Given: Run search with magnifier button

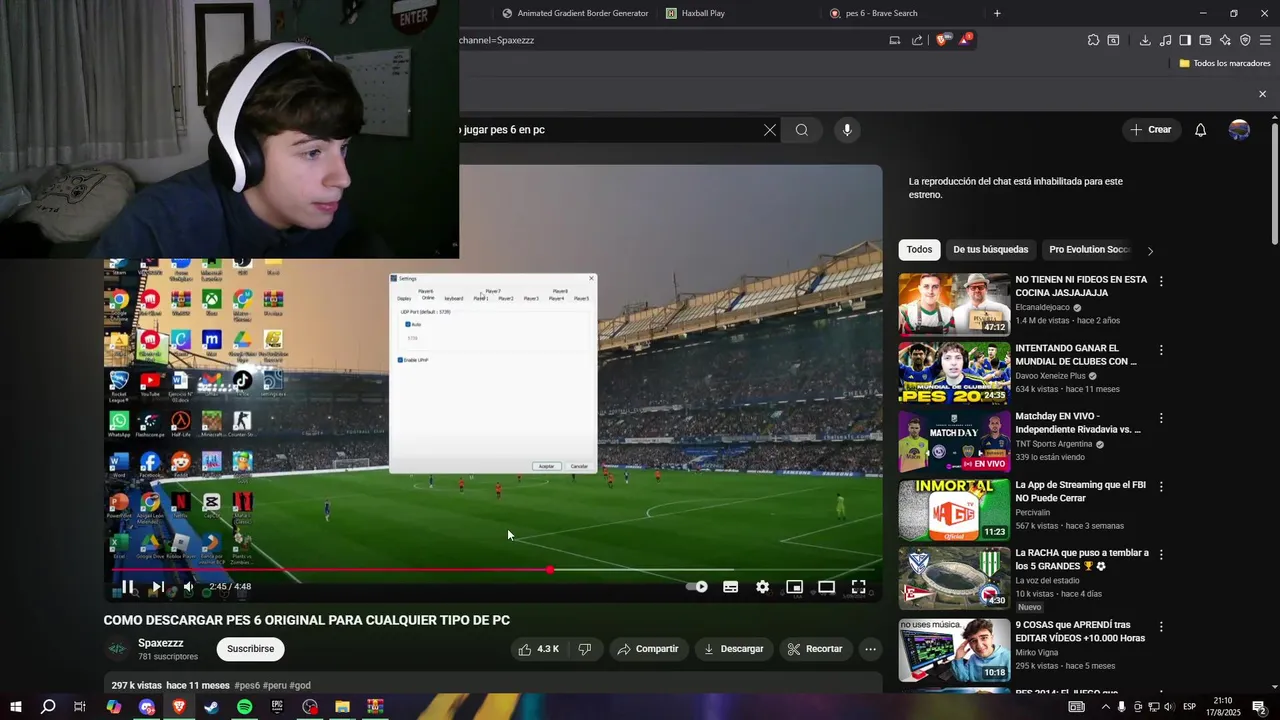Looking at the screenshot, I should 802,130.
